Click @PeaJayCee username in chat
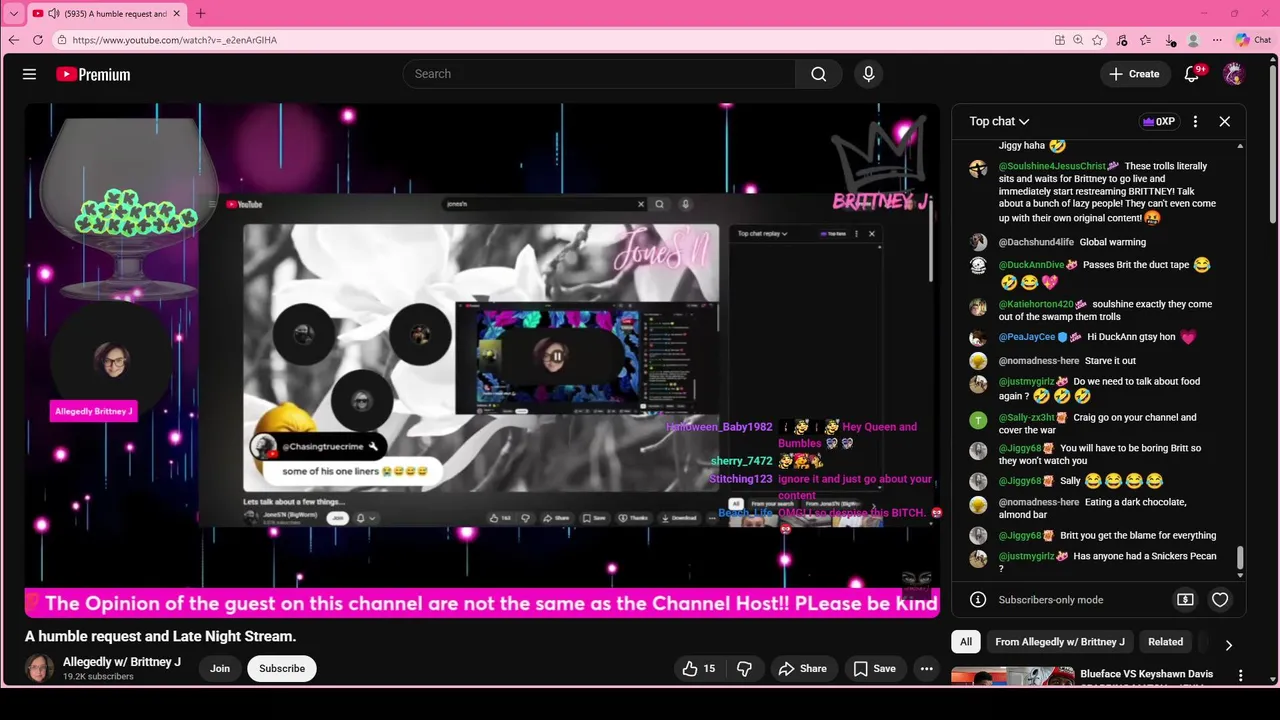This screenshot has height=720, width=1280. pyautogui.click(x=1027, y=337)
